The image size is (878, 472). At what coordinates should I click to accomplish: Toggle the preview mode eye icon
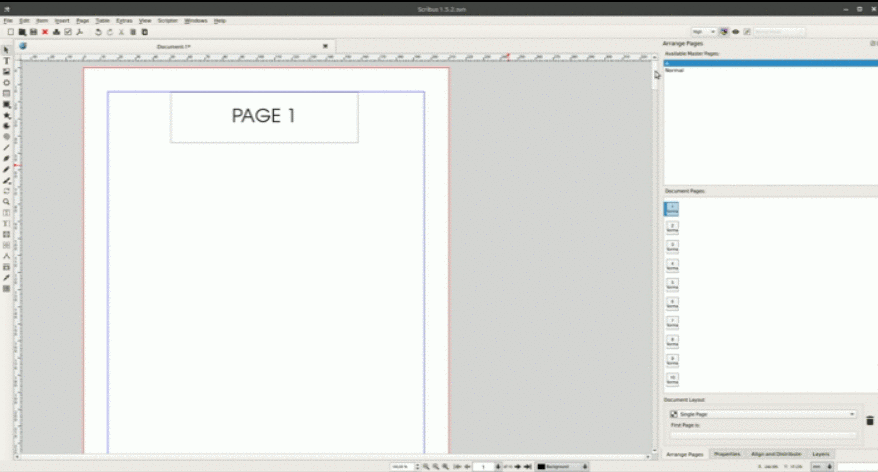click(735, 32)
